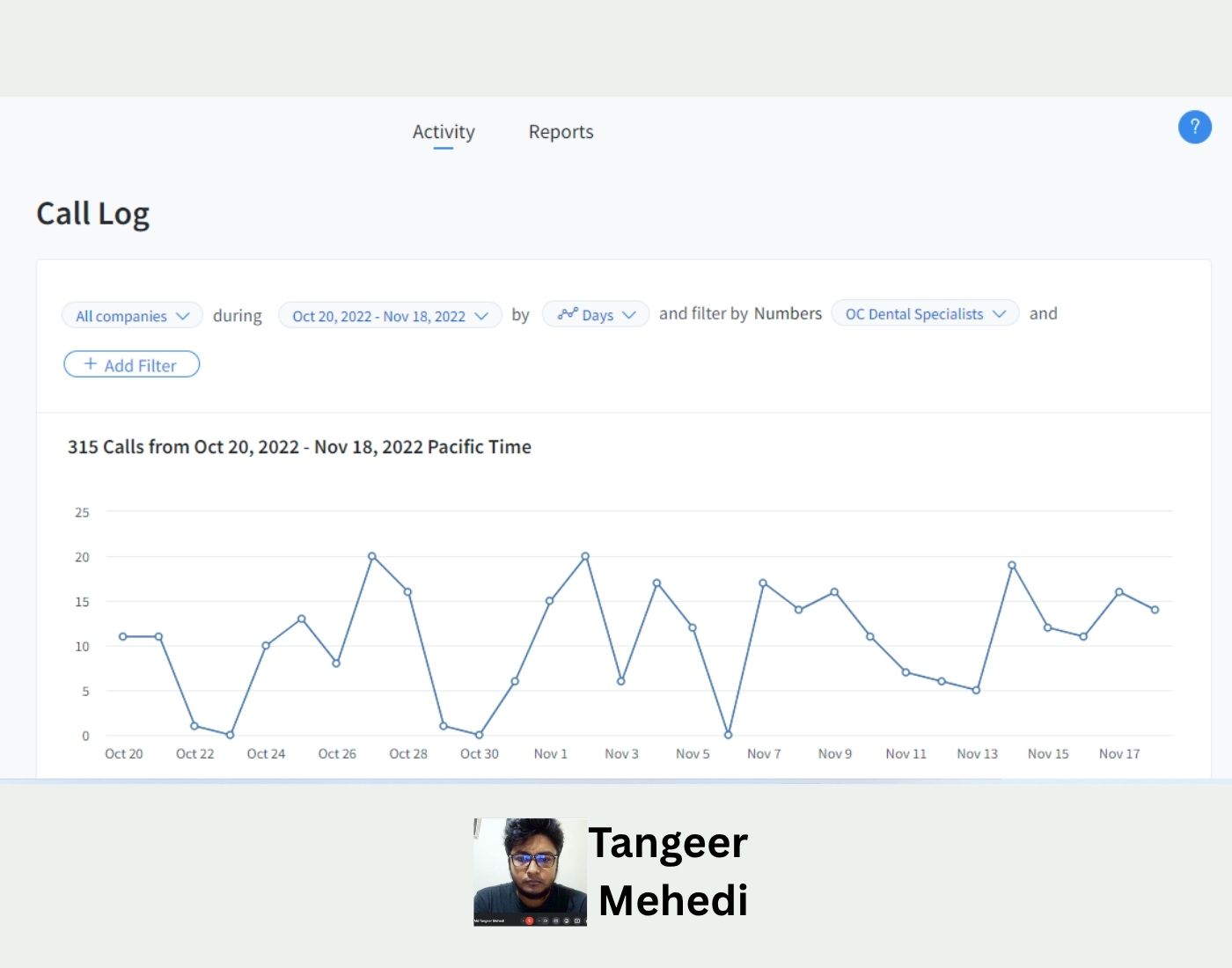Open the blue help question mark icon

1194,128
